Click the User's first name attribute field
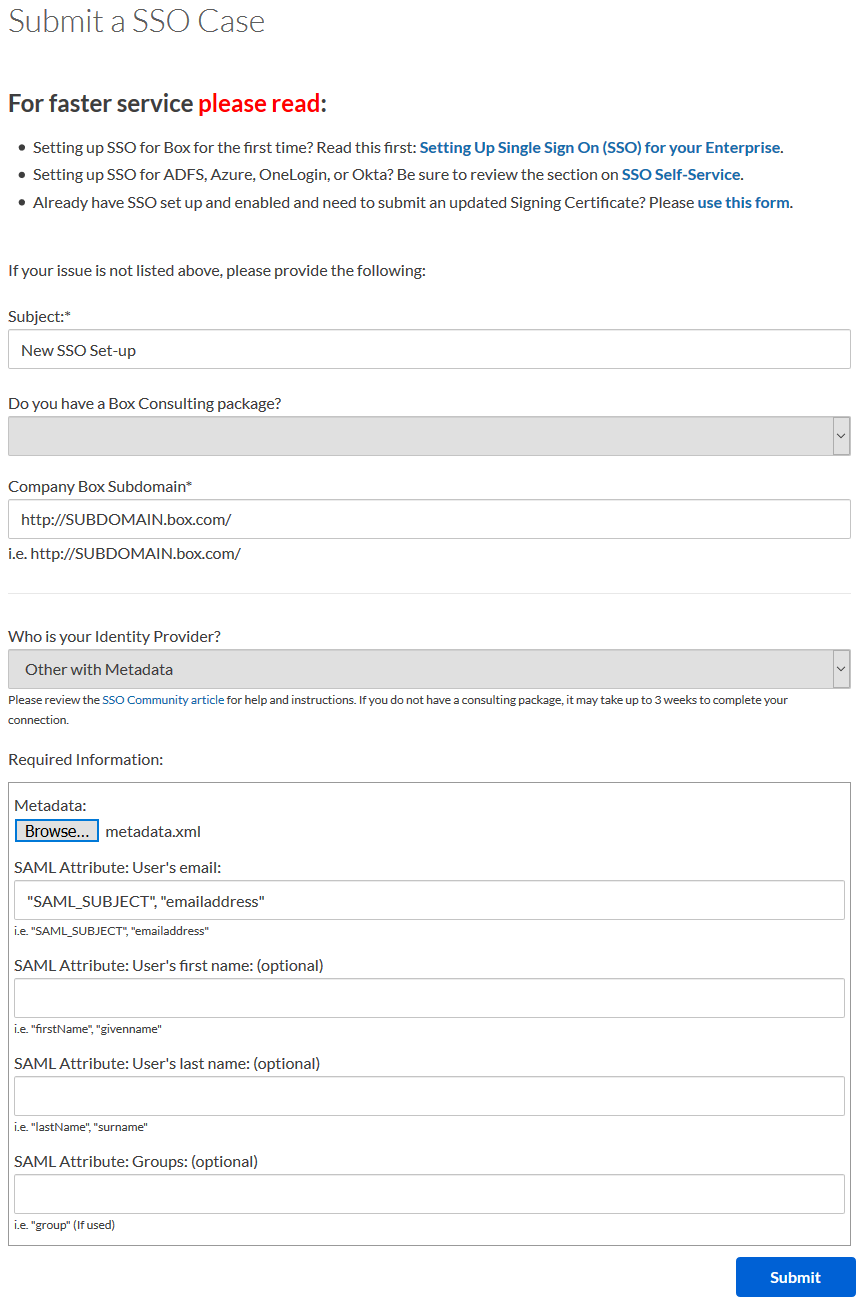 [x=429, y=998]
